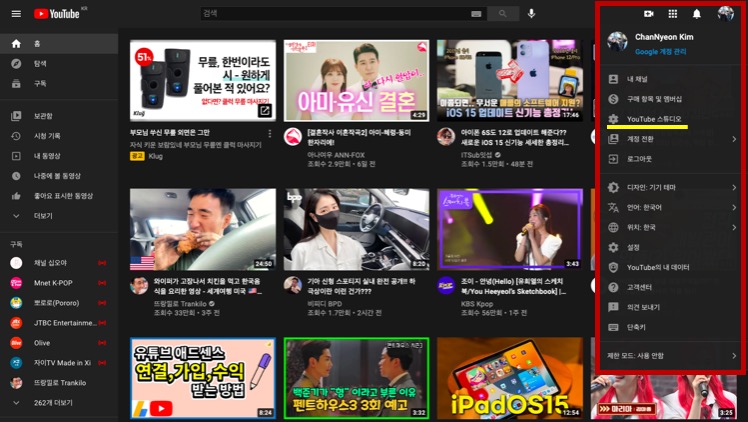Play the iPadOS15 video thumbnail
The height and width of the screenshot is (422, 748).
pyautogui.click(x=510, y=379)
